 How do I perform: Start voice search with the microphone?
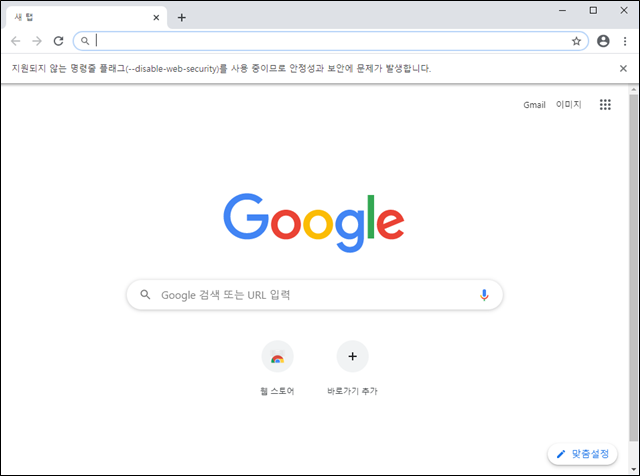(484, 295)
